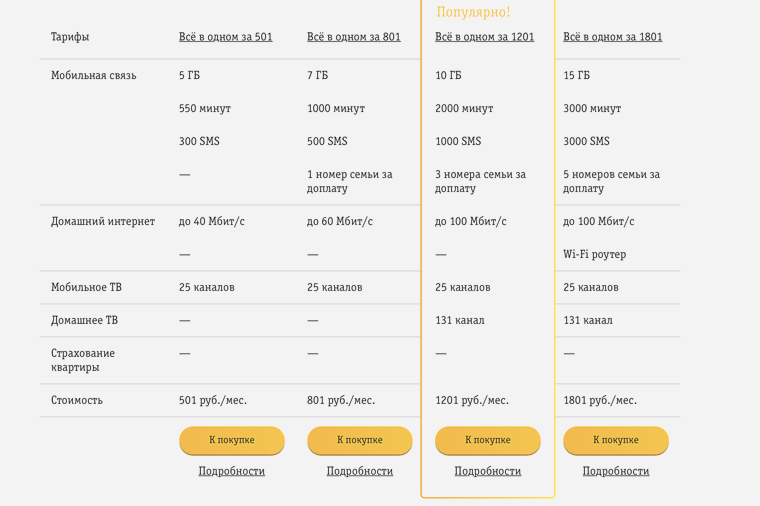Click the 'Популярно!' badge label
The width and height of the screenshot is (760, 506).
[x=473, y=12]
